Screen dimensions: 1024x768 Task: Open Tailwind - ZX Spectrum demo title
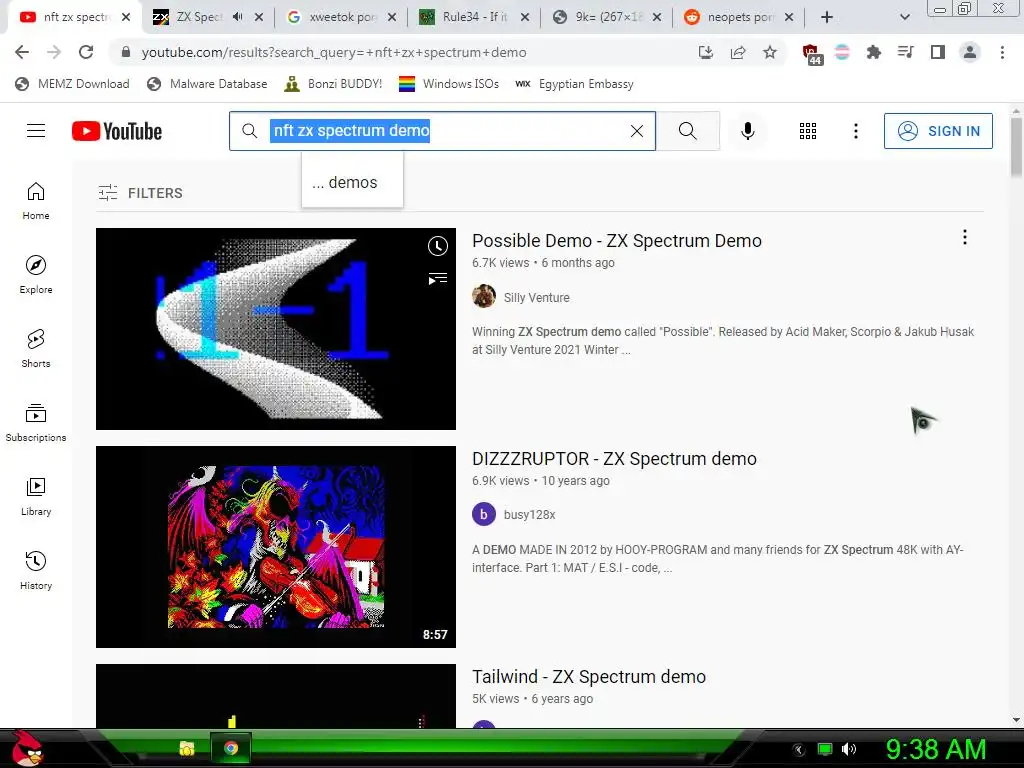coord(588,677)
